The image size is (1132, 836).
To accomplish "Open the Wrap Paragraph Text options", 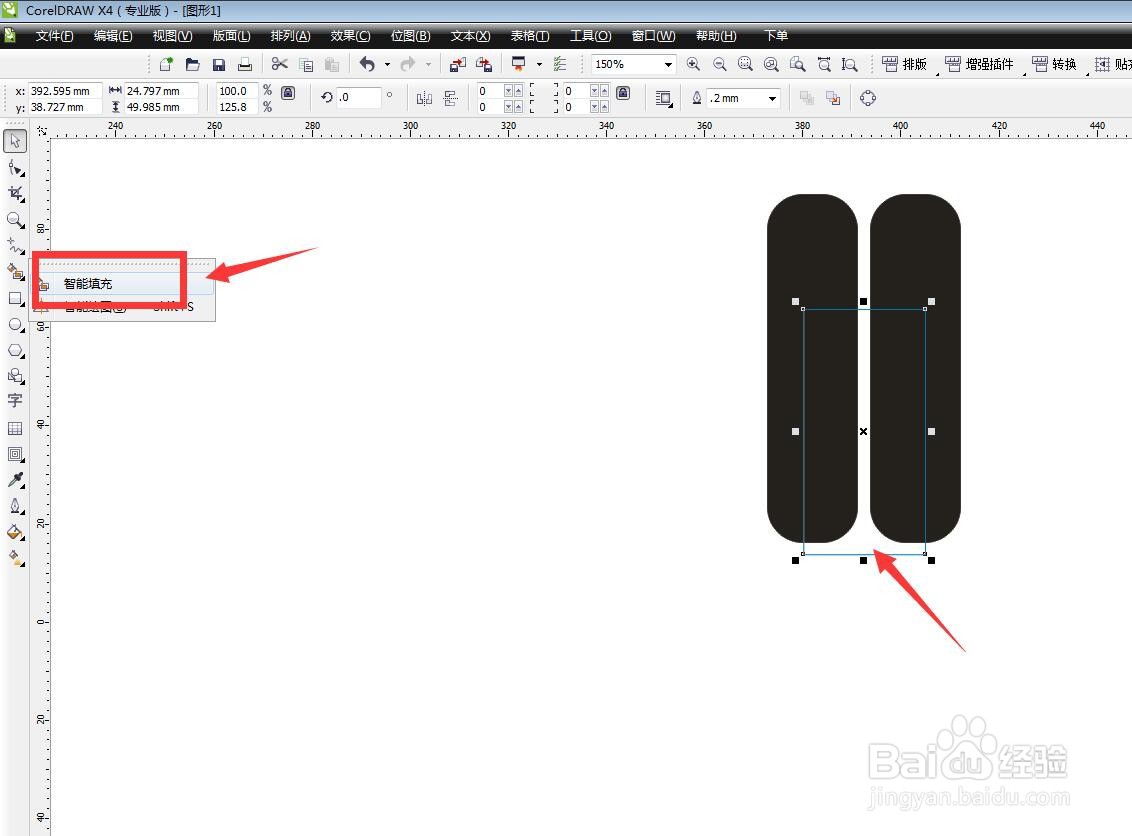I will click(663, 98).
